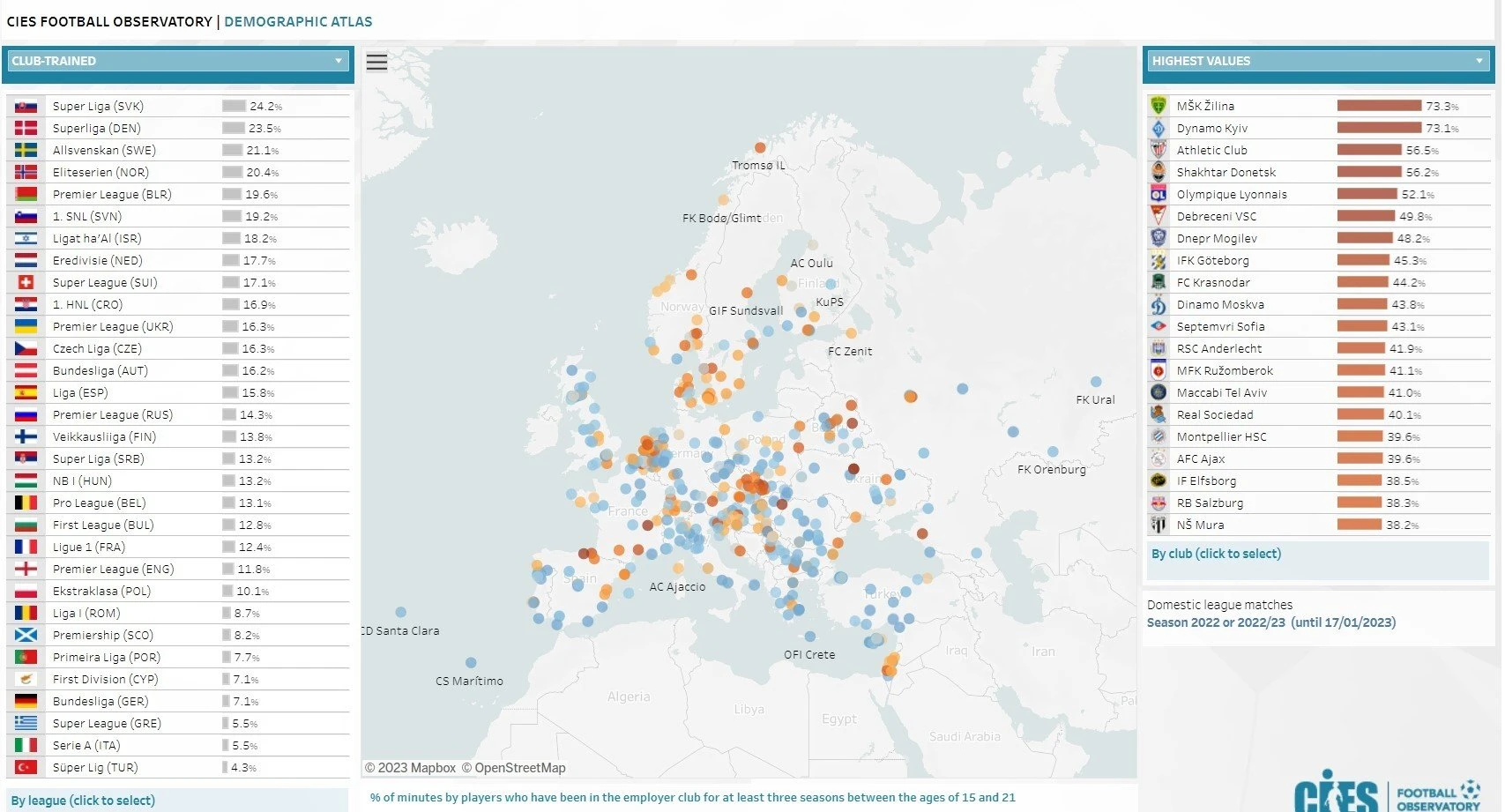This screenshot has height=812, width=1505.
Task: Click the DEMOGRAPHIC ATLAS header title
Action: [297, 21]
